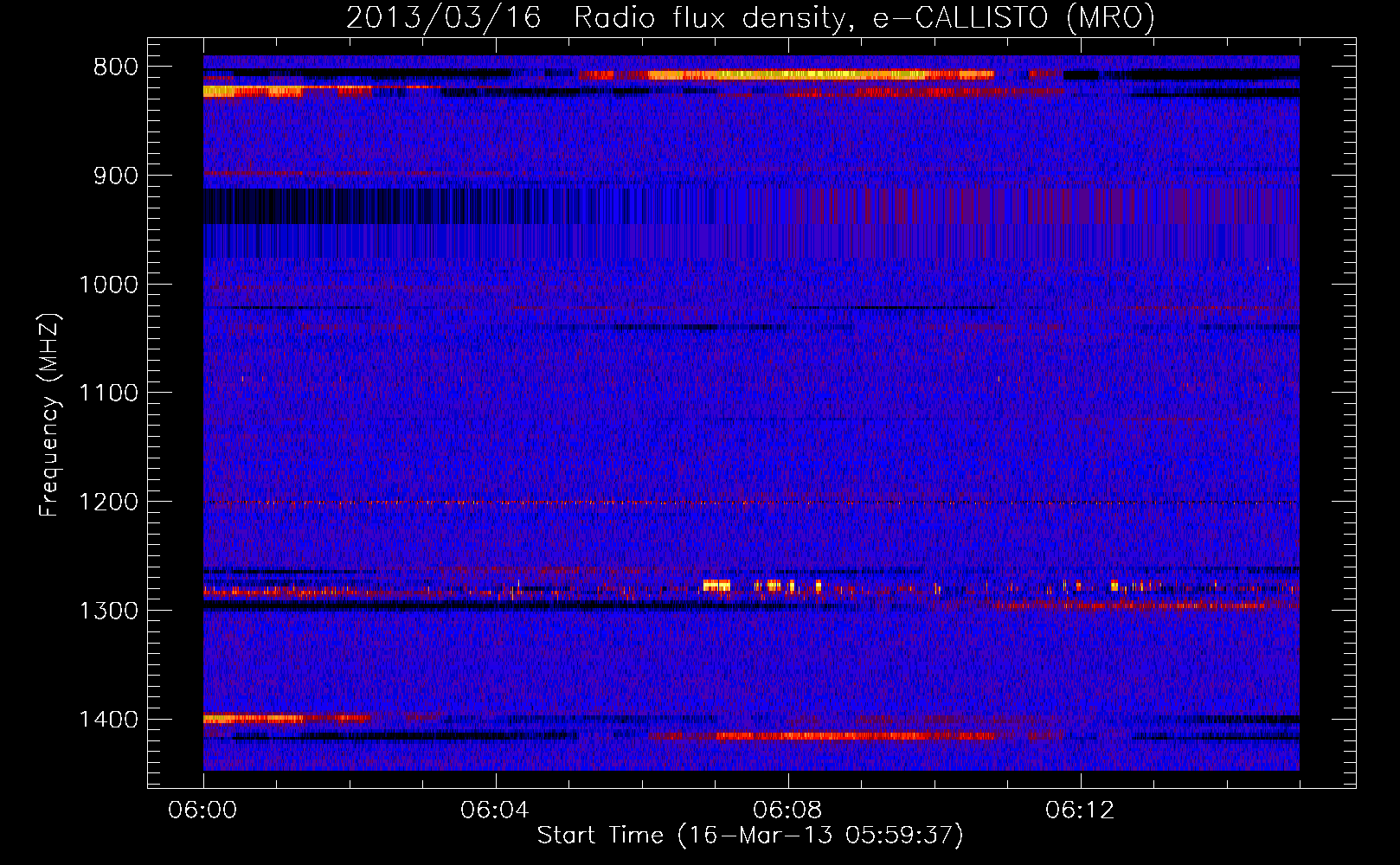The height and width of the screenshot is (865, 1400).
Task: Click the 06:08 time axis label
Action: pyautogui.click(x=787, y=811)
